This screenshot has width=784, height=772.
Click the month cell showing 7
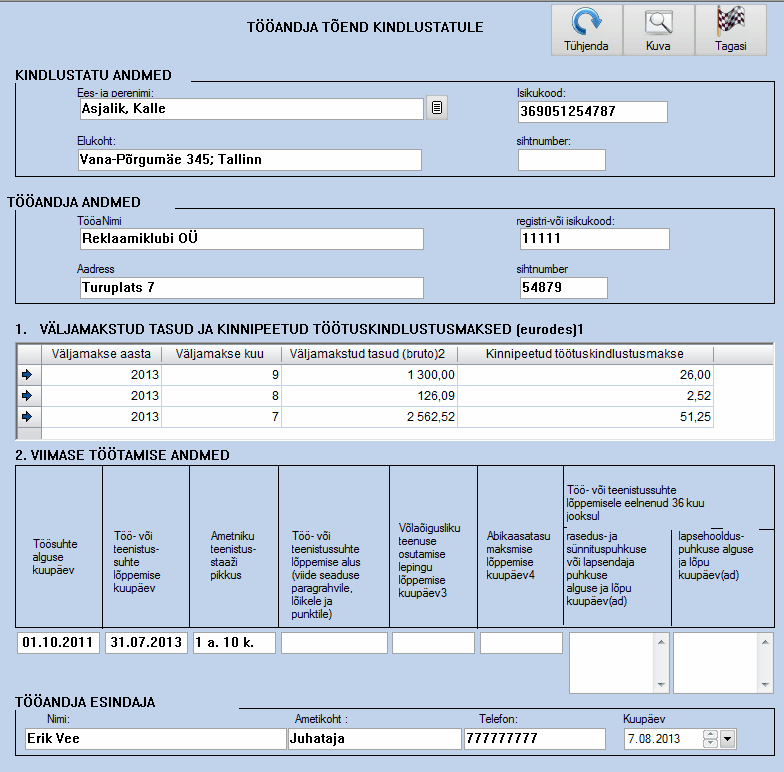[221, 416]
